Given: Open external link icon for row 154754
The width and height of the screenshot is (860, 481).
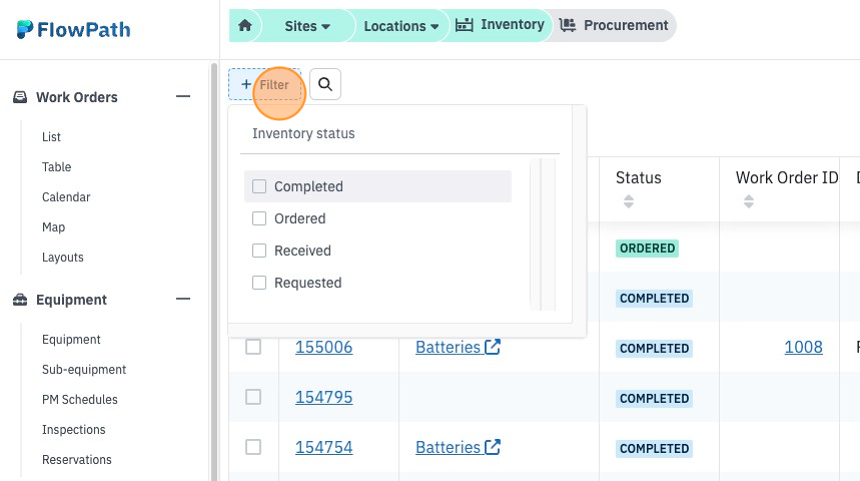Looking at the screenshot, I should pos(493,447).
